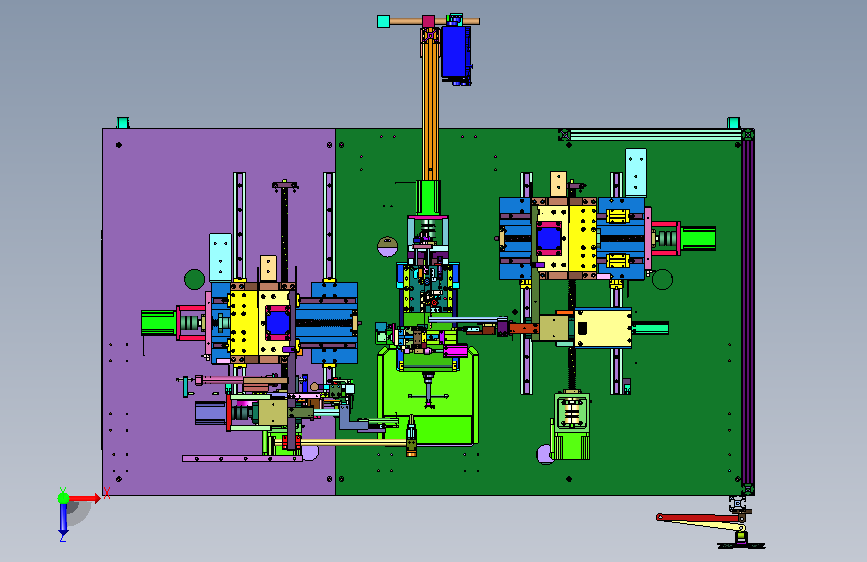
Task: Pick the cyan plate on the purple base
Action: coord(220,257)
